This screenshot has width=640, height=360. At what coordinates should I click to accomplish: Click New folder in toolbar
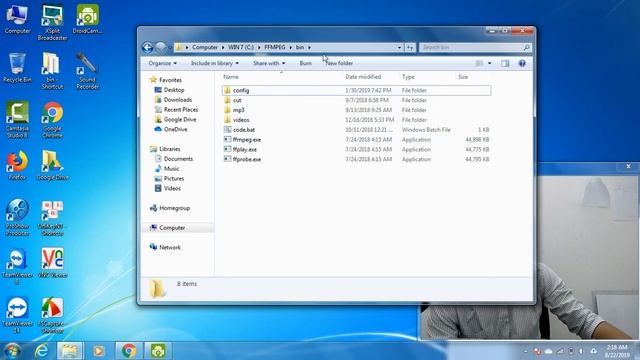[339, 63]
